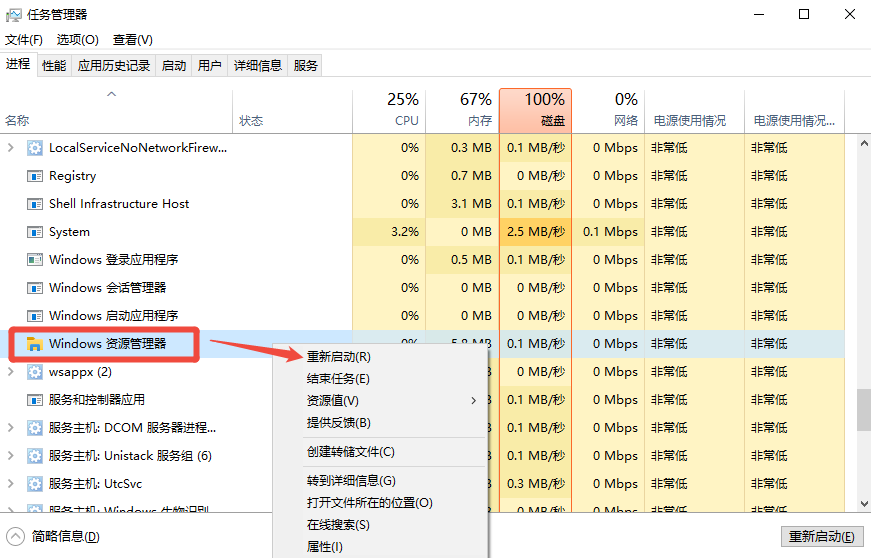Image resolution: width=871 pixels, height=558 pixels.
Task: Click the 简略信息(D) link
Action: 66,536
